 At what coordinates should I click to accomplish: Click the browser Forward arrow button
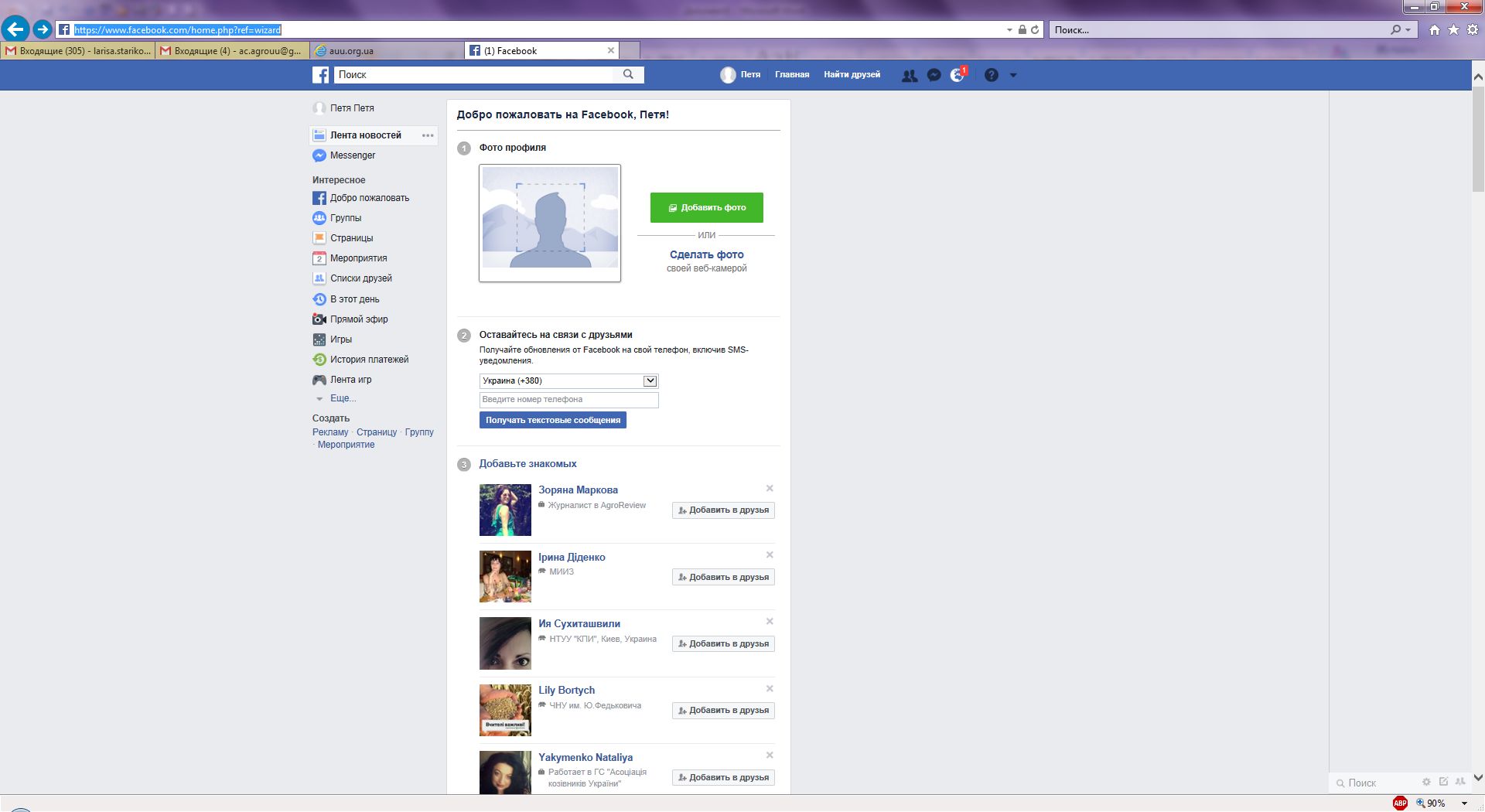pyautogui.click(x=43, y=29)
